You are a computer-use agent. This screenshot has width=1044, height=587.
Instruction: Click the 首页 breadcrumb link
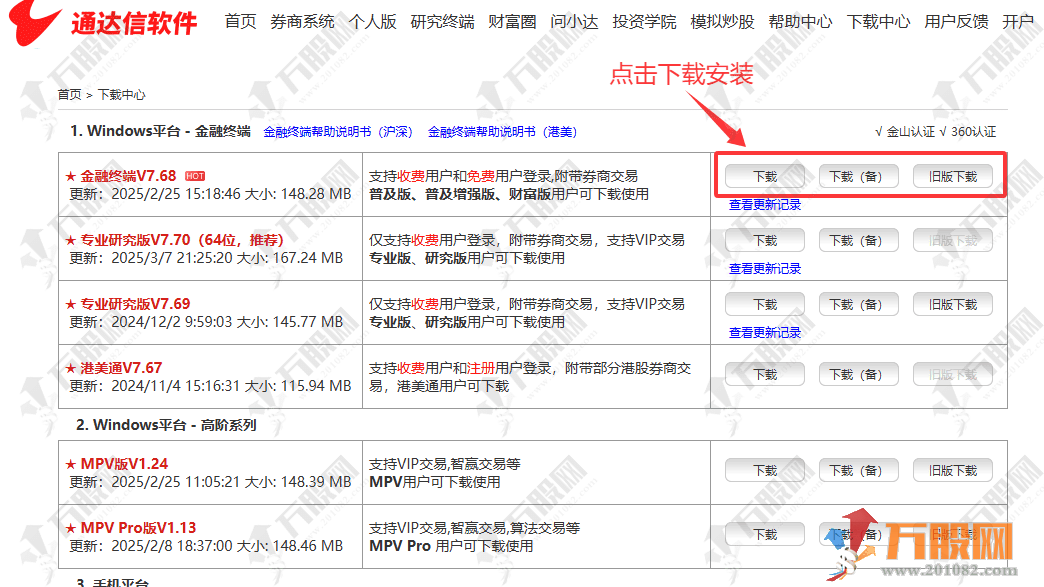[x=69, y=95]
